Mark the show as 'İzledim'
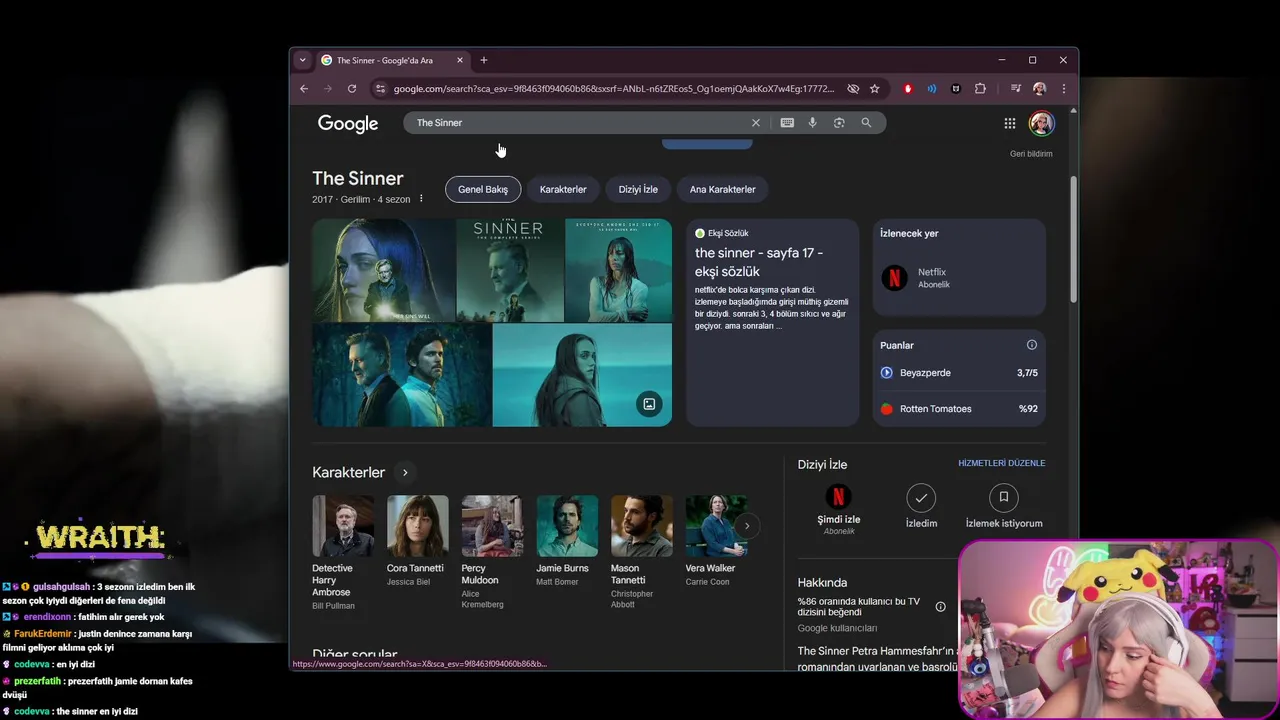The image size is (1280, 720). coord(921,507)
